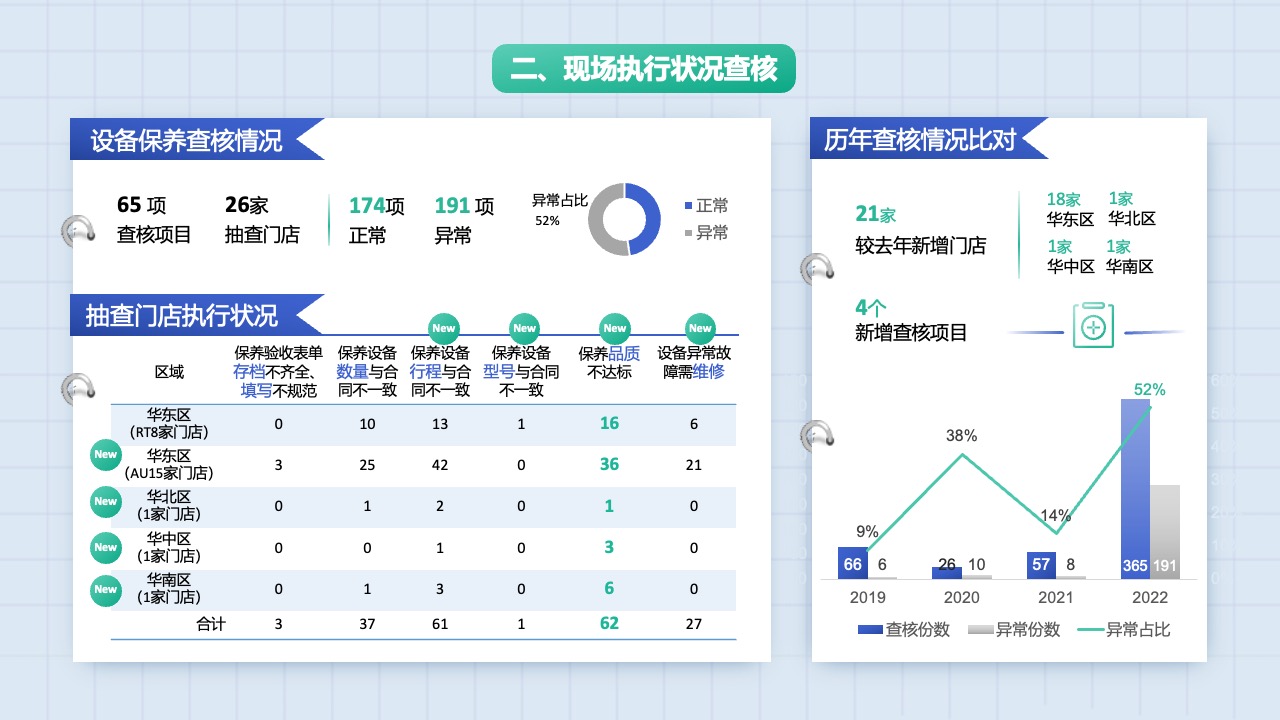Click the 异常份数 gray legend marker
The width and height of the screenshot is (1280, 720).
980,630
